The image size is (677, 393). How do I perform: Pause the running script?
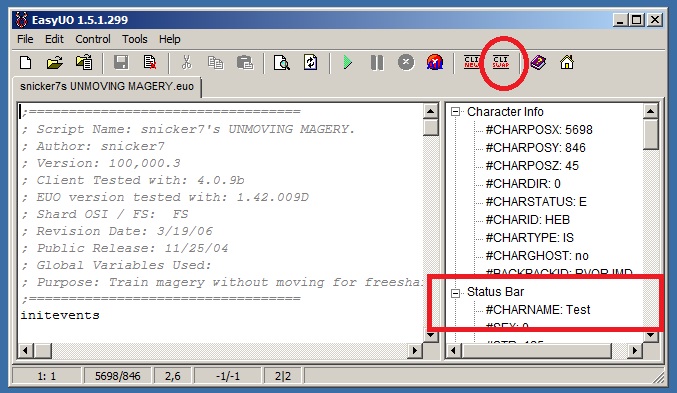[x=377, y=63]
